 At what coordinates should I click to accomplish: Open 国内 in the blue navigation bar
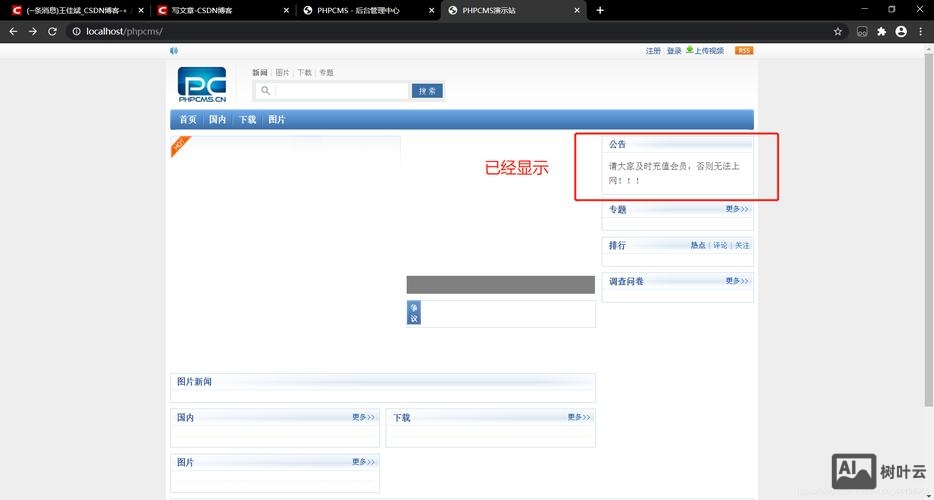217,120
